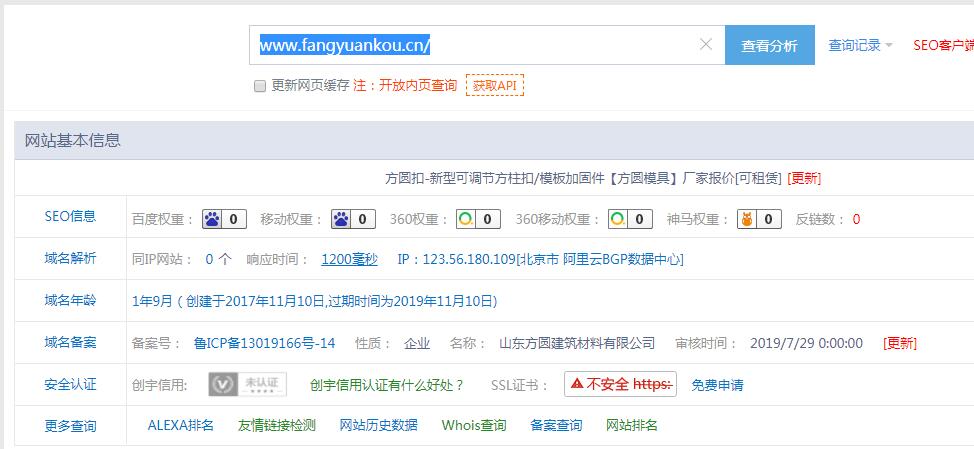Click the URL input field
Image resolution: width=974 pixels, height=449 pixels.
coord(487,45)
